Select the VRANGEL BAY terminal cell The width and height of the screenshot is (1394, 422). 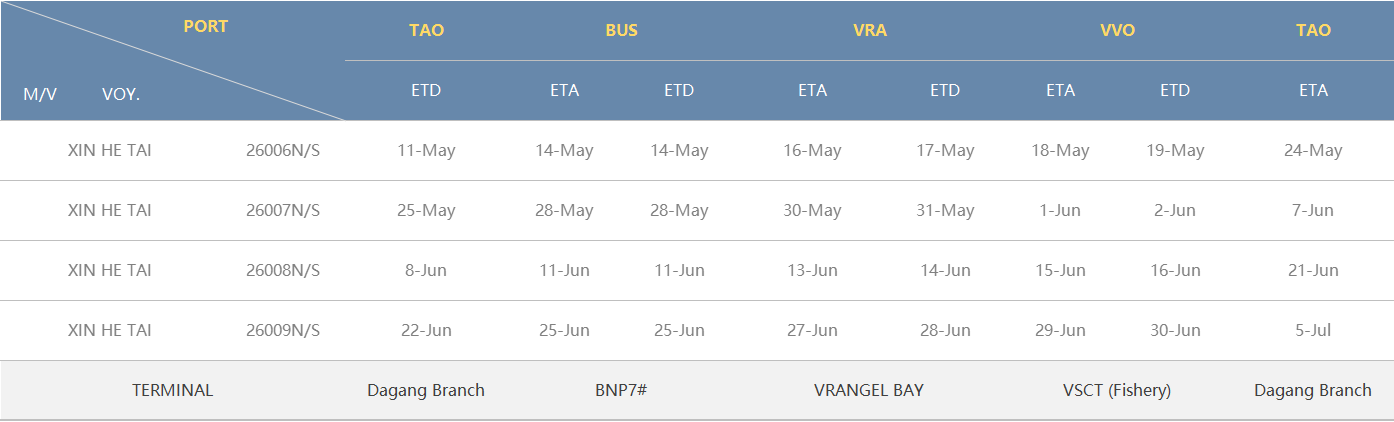869,391
